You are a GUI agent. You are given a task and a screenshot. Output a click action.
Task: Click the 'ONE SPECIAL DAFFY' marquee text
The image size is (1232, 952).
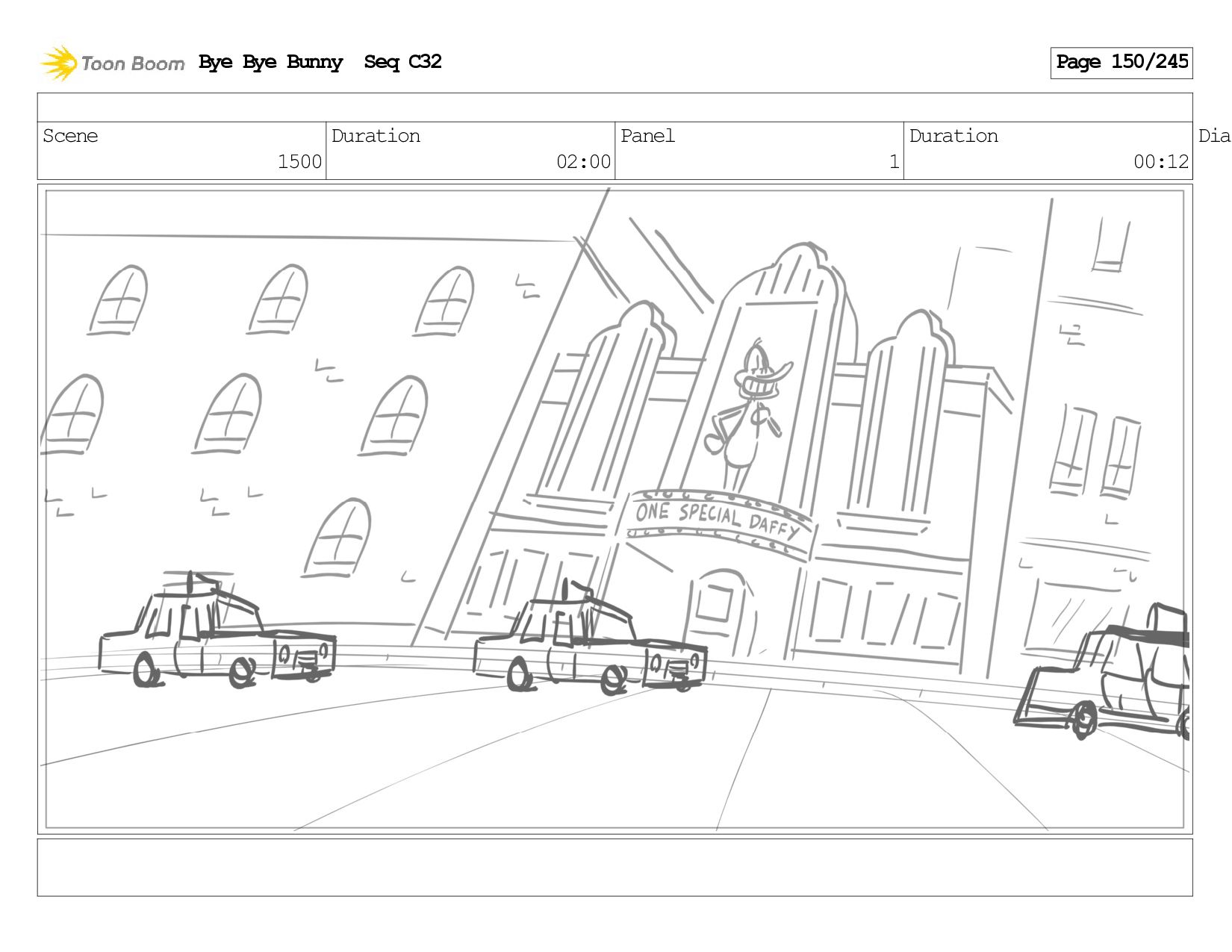pyautogui.click(x=718, y=520)
